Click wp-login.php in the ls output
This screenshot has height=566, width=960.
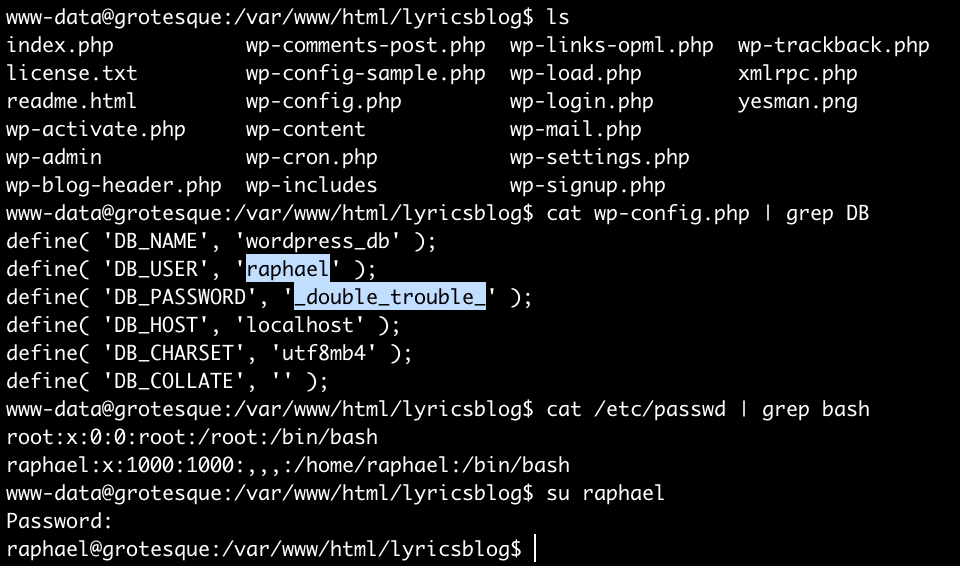point(581,101)
